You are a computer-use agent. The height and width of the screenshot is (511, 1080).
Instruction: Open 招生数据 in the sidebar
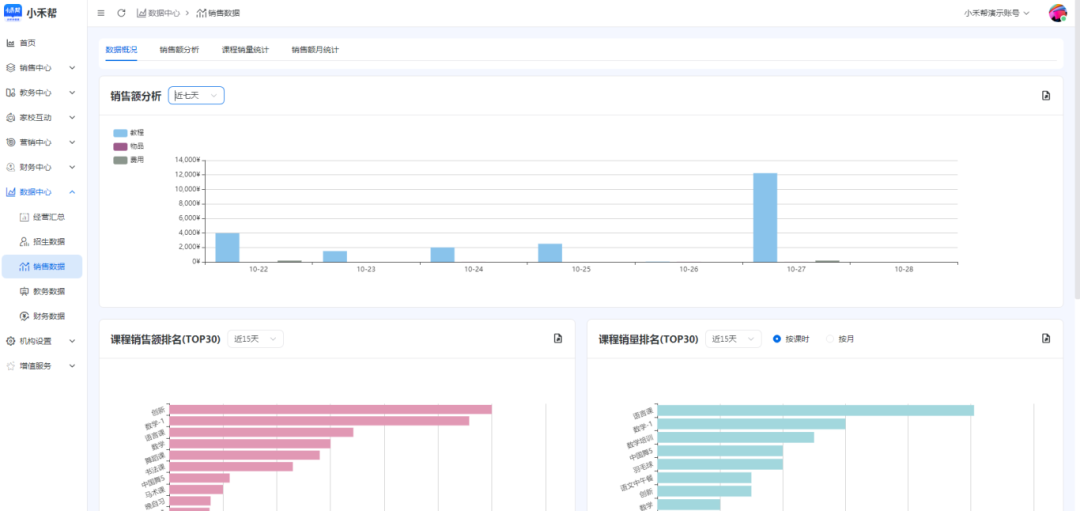48,241
